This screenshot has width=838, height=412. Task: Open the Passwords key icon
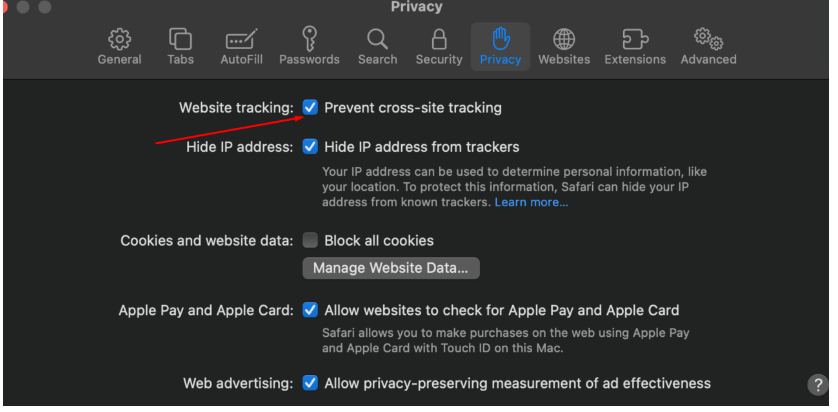click(309, 39)
